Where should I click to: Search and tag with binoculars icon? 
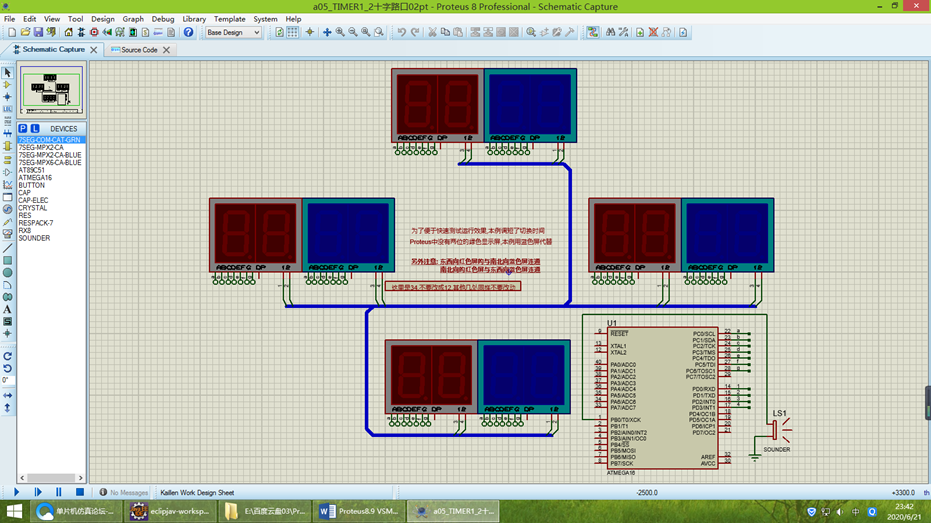click(610, 32)
